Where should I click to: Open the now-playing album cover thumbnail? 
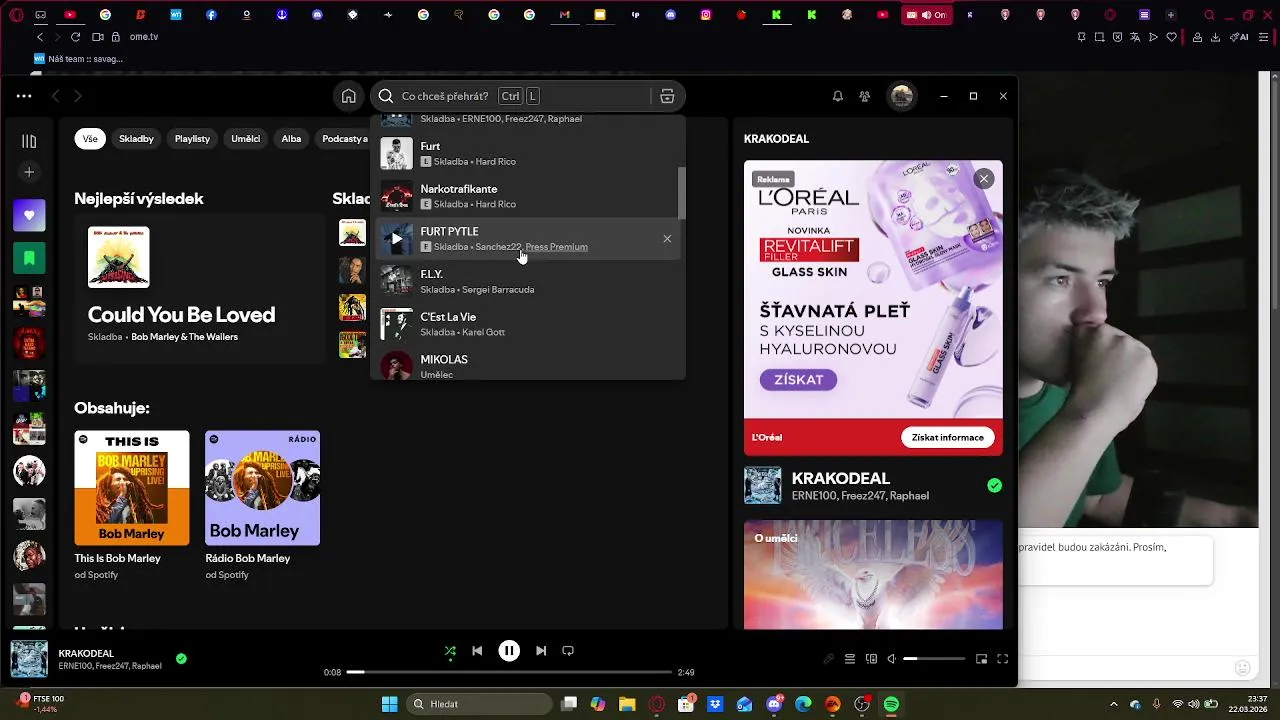point(29,659)
